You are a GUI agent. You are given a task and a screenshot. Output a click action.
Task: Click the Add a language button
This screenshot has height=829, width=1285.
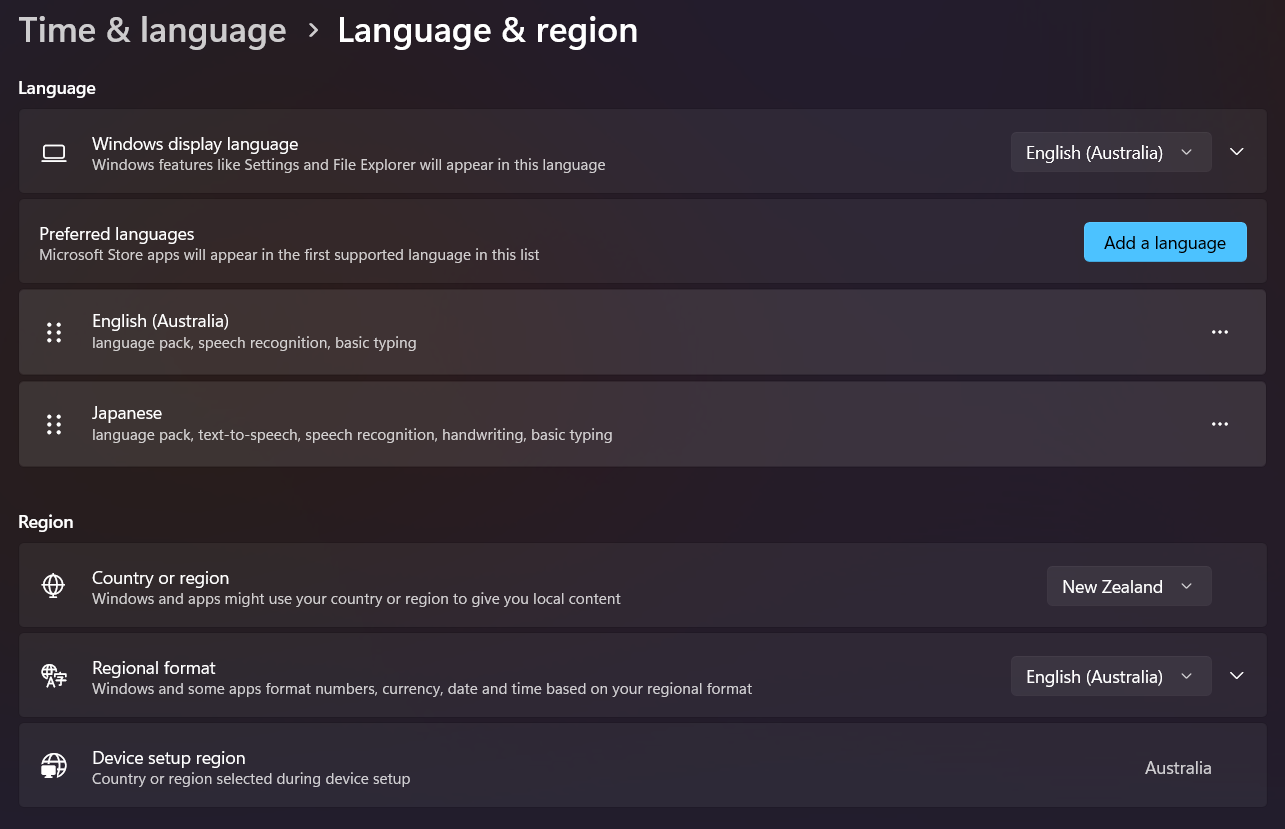(x=1164, y=242)
